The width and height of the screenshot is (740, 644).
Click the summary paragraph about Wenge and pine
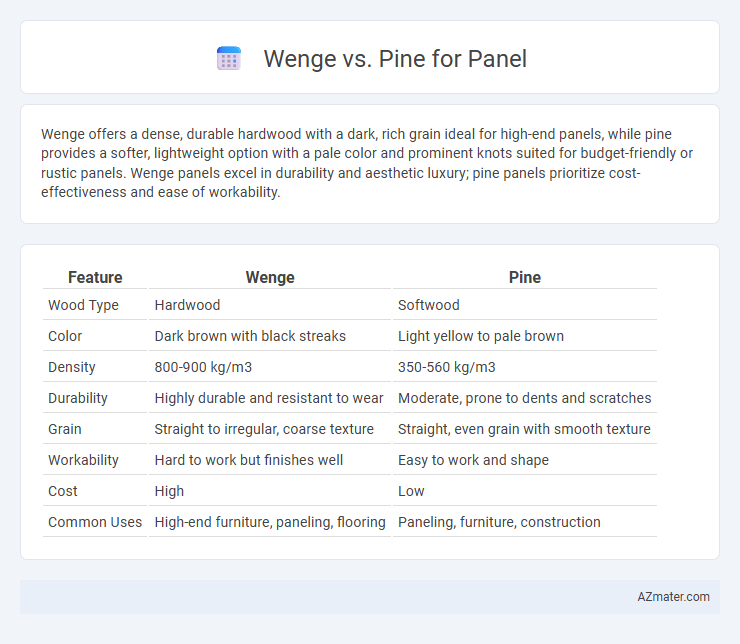(367, 163)
